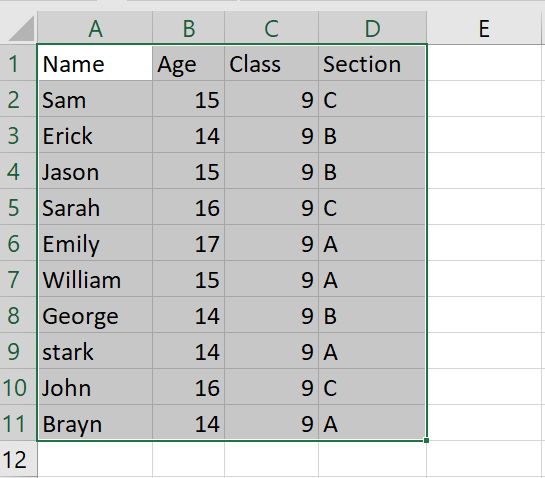Select column B header
This screenshot has height=478, width=545.
pos(188,28)
